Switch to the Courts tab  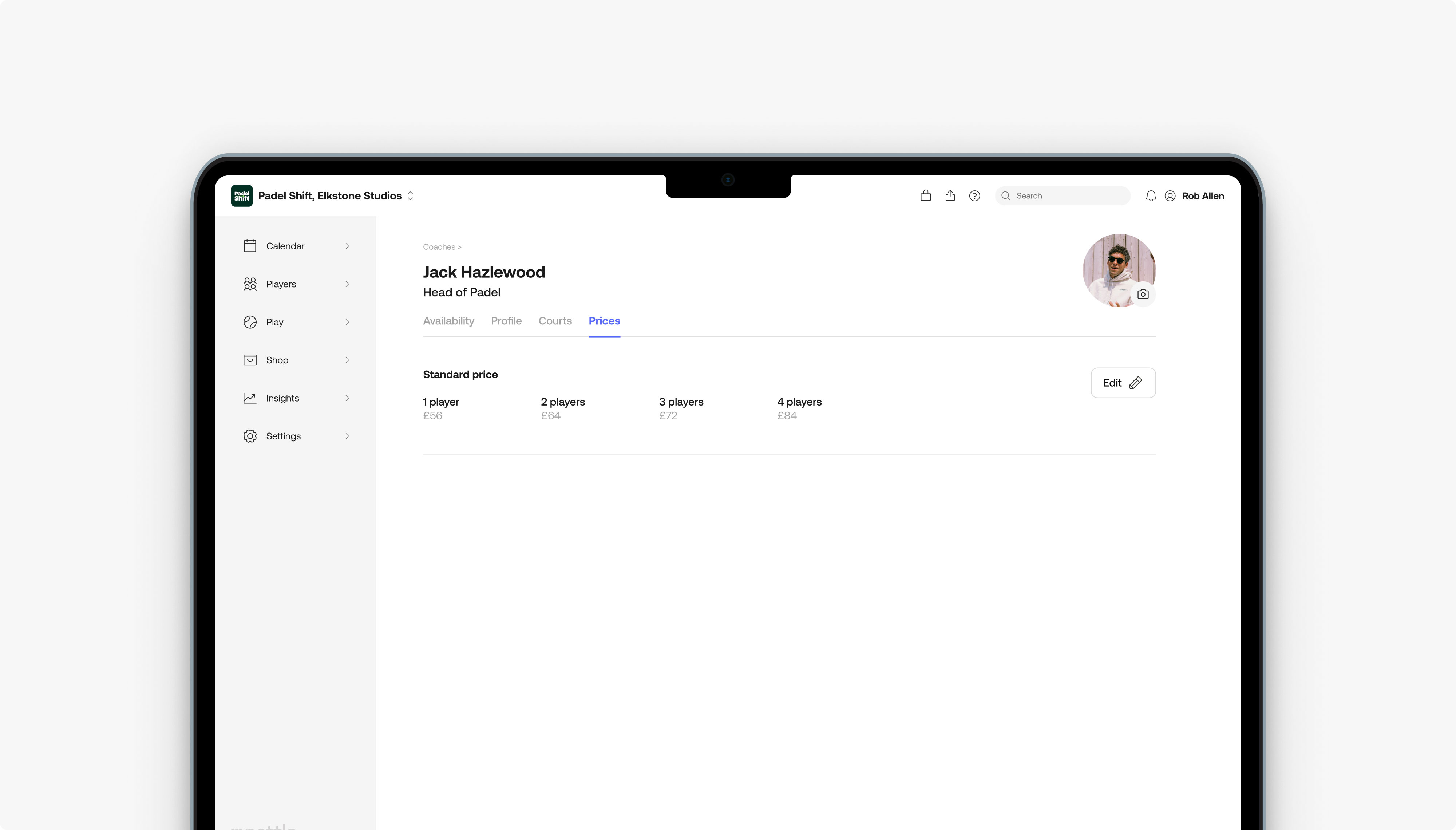tap(554, 321)
